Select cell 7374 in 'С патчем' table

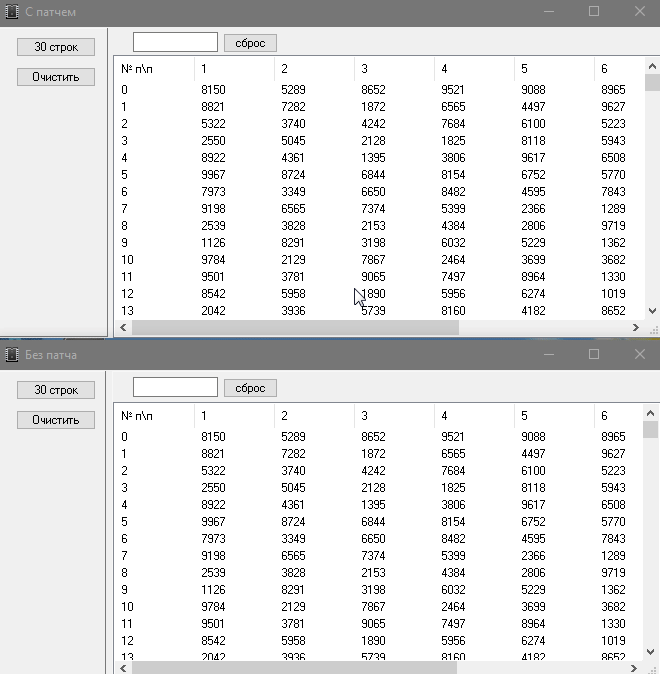(x=373, y=208)
